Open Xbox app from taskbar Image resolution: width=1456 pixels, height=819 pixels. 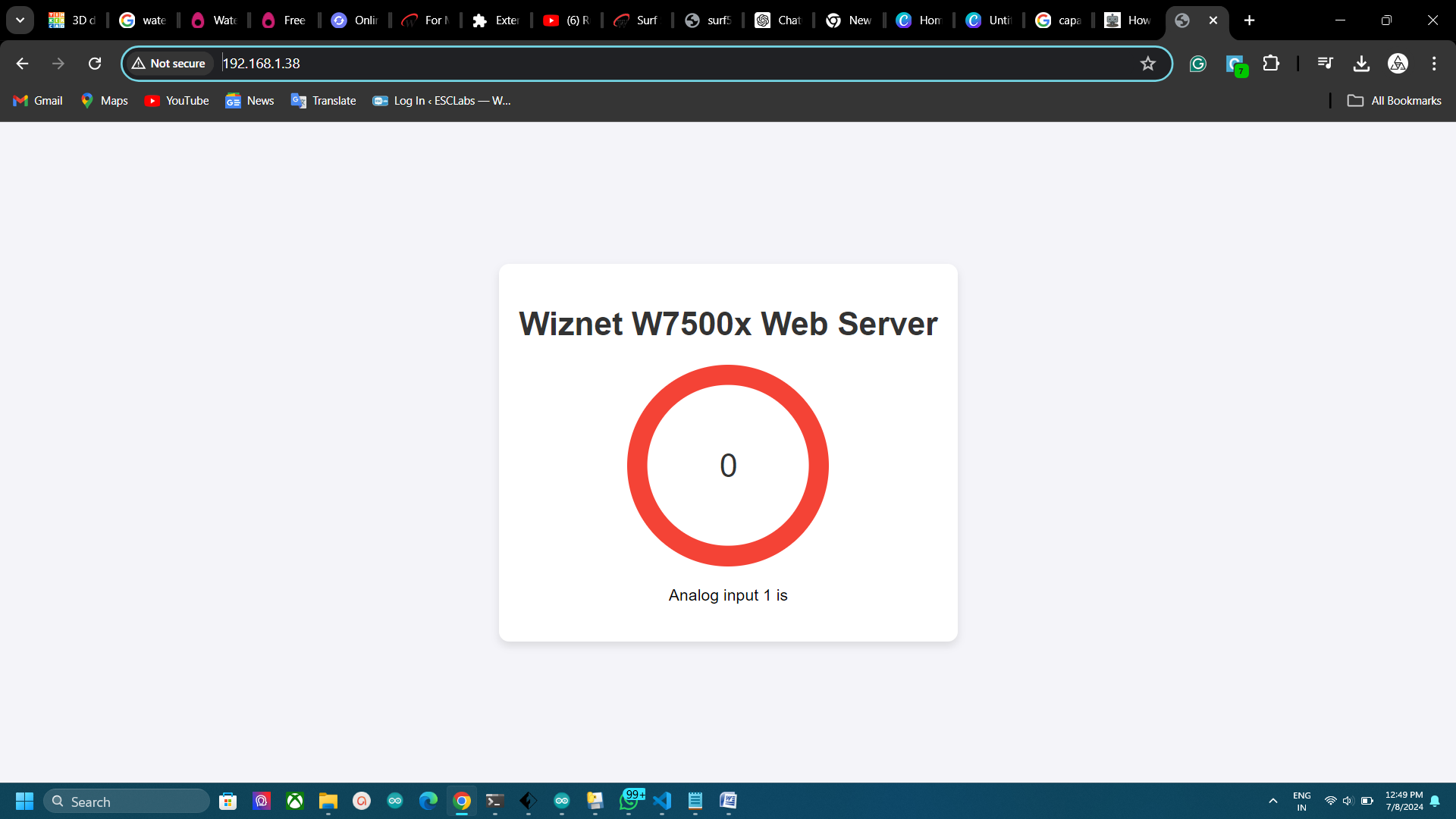point(295,801)
